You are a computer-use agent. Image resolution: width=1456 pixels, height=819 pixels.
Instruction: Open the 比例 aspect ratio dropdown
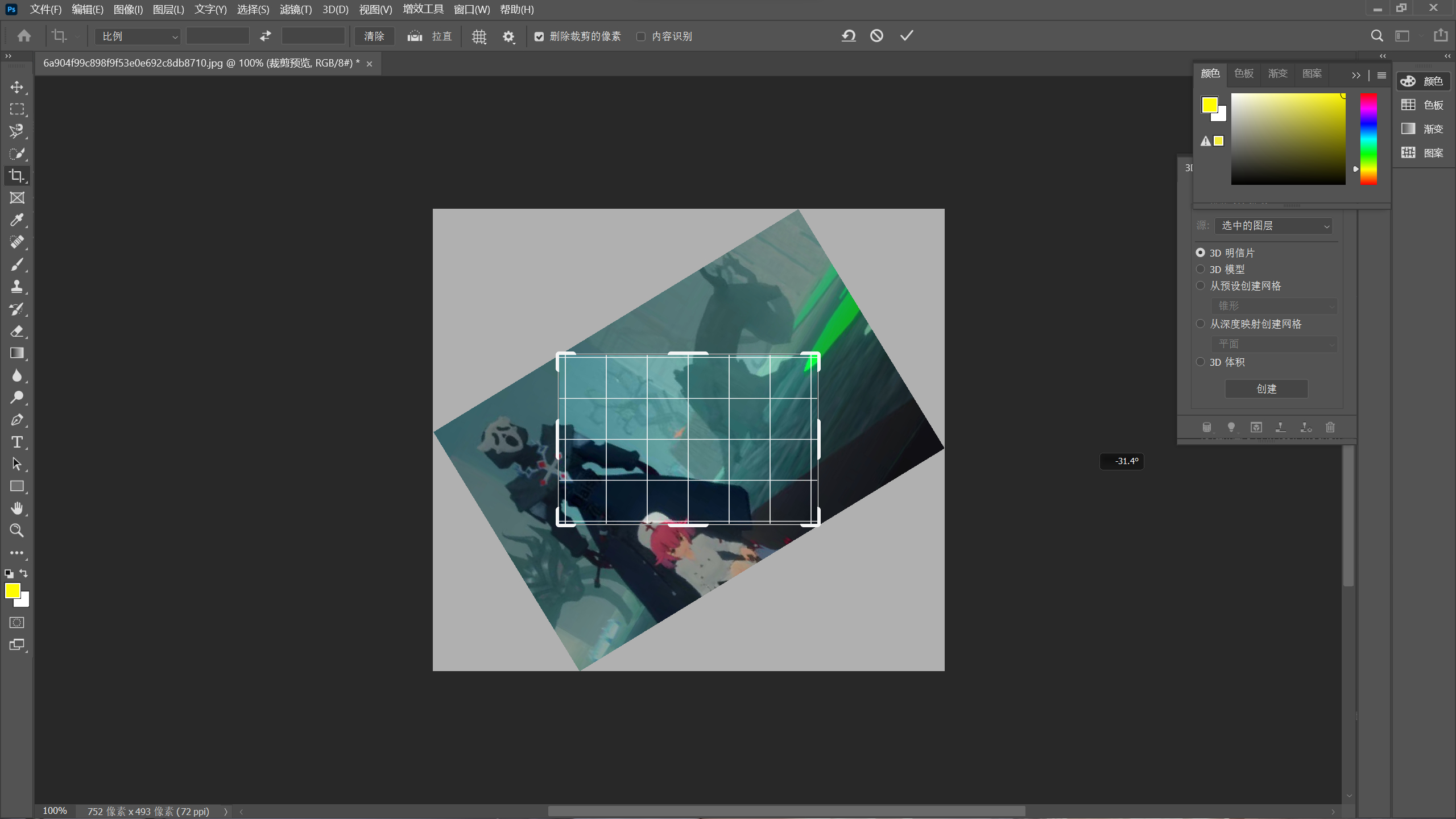pos(138,36)
